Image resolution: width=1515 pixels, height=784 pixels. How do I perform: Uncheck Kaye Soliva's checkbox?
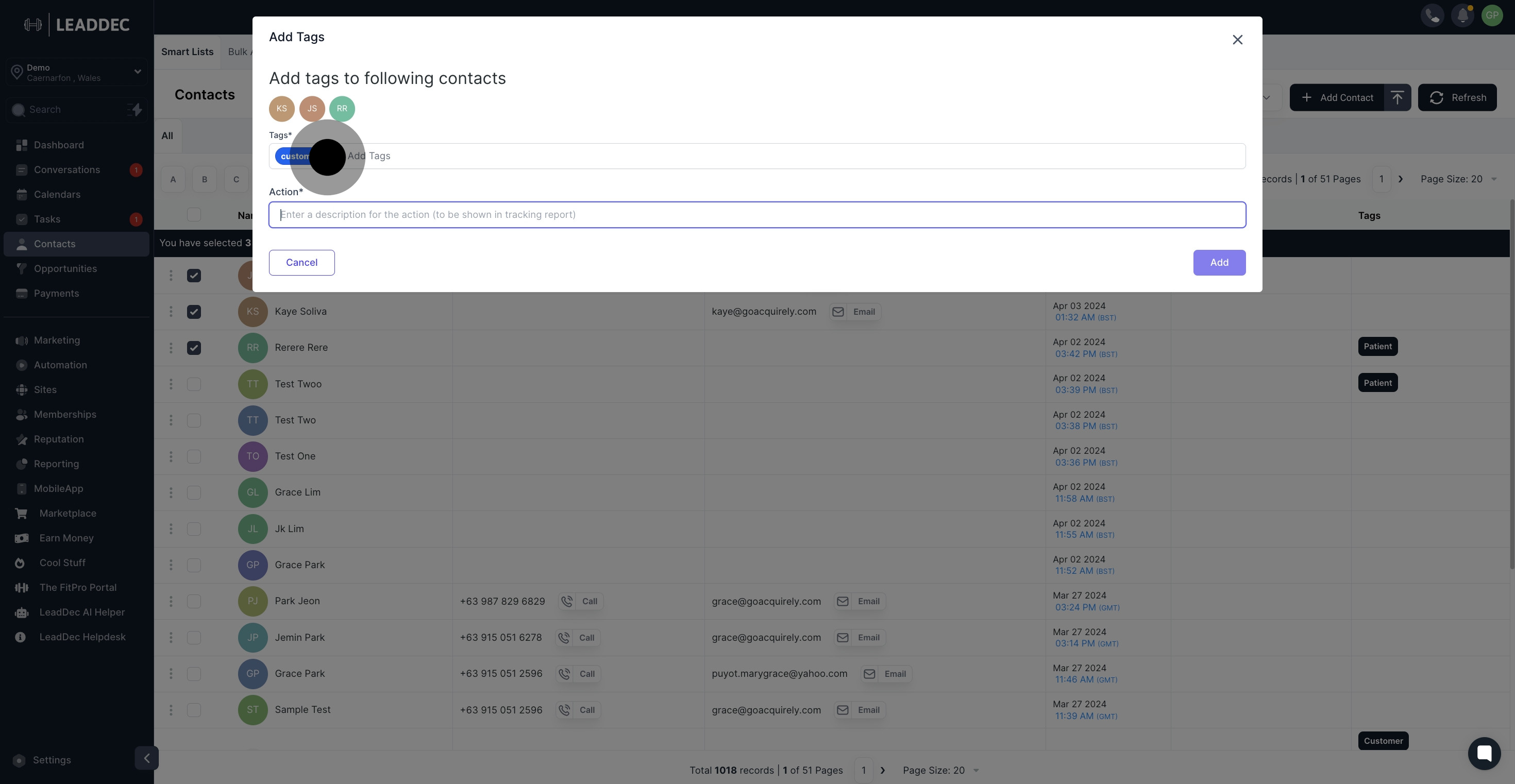pos(193,312)
